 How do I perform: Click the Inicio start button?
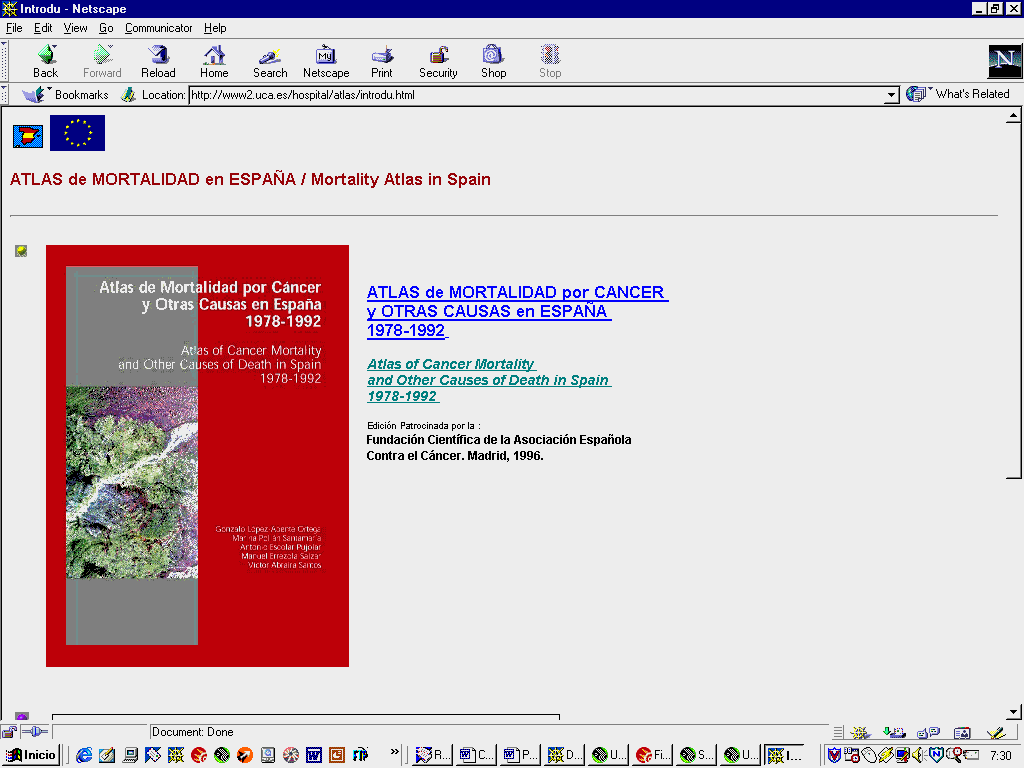pyautogui.click(x=33, y=755)
